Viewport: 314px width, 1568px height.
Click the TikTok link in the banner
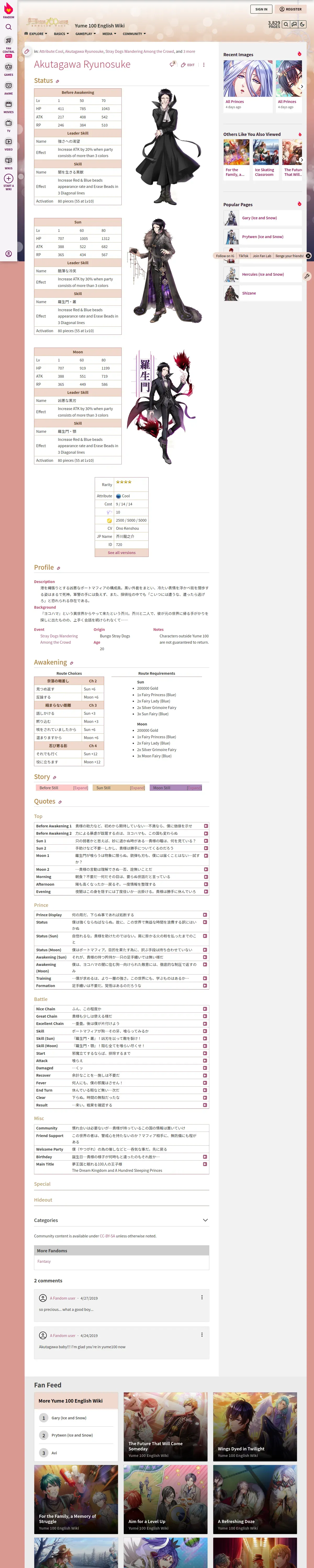tap(243, 256)
